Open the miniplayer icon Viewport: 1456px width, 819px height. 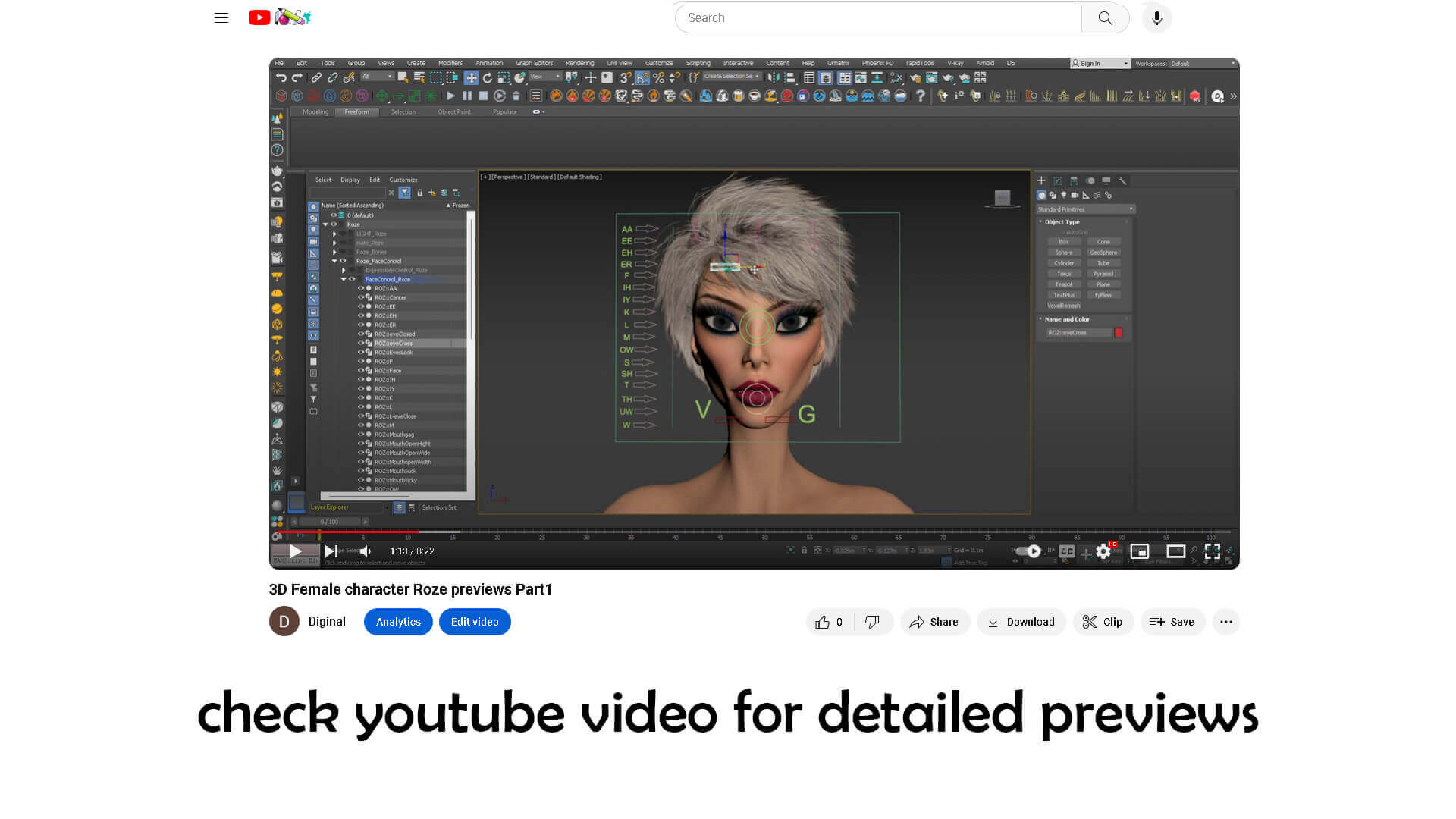click(1139, 551)
